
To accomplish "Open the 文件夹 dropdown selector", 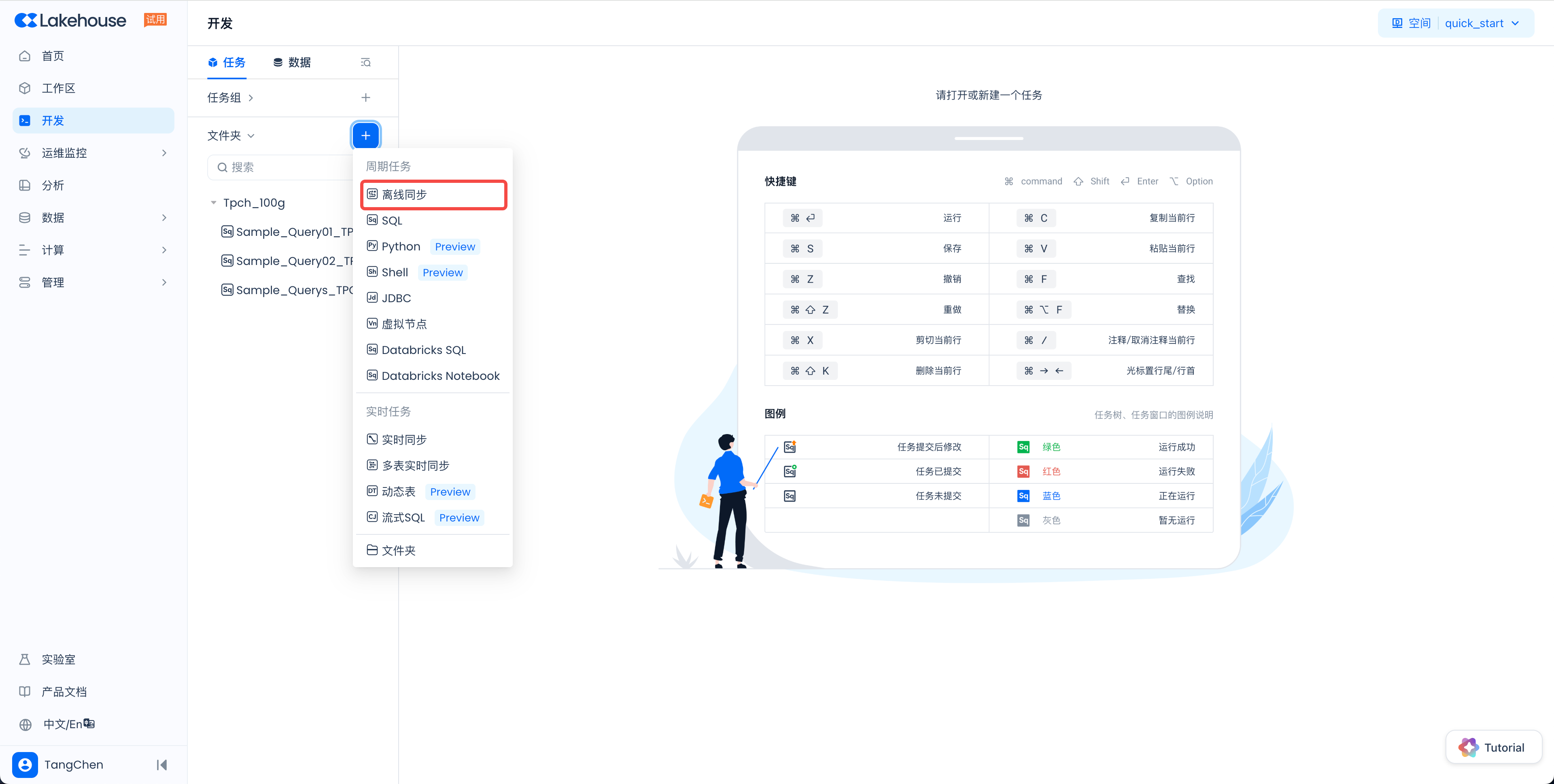I will pos(231,136).
